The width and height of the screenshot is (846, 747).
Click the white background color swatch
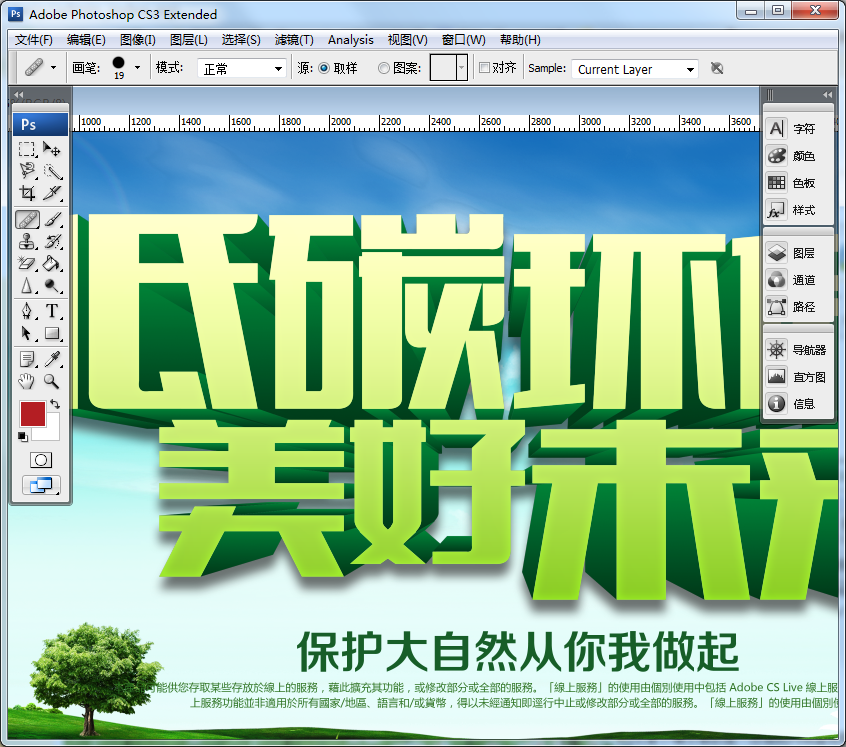click(52, 433)
